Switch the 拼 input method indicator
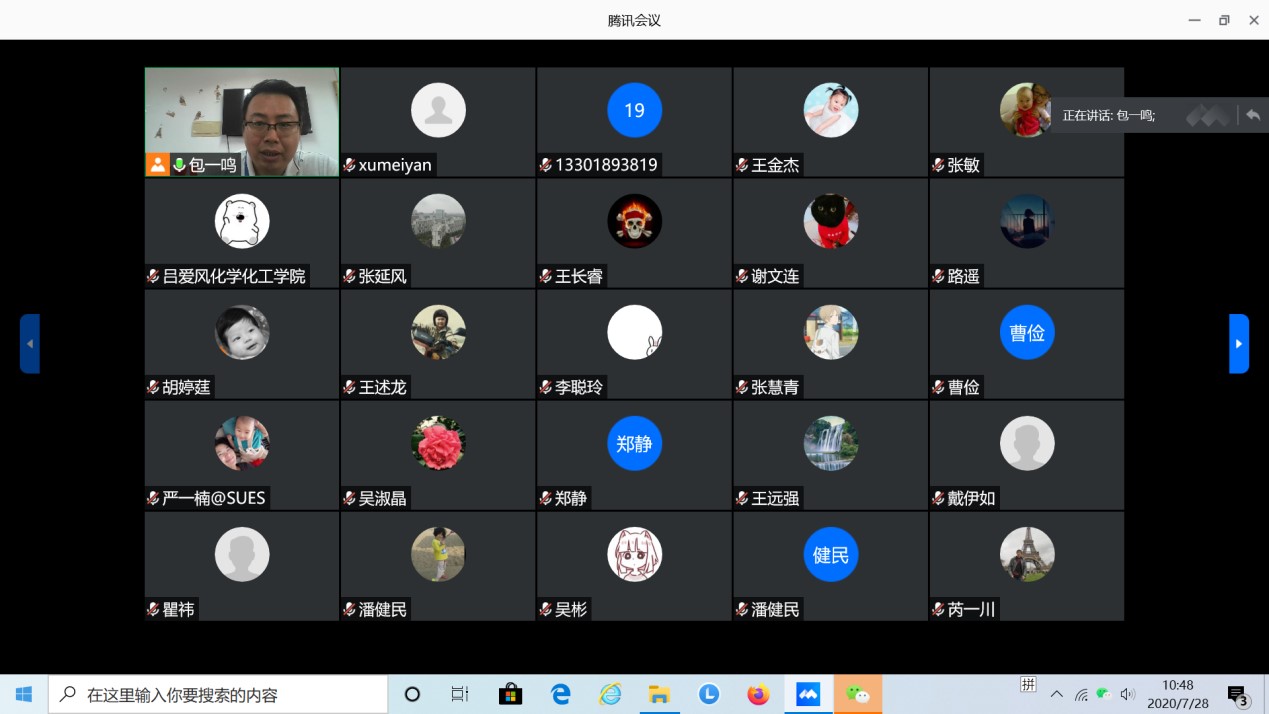This screenshot has height=714, width=1269. point(1028,684)
